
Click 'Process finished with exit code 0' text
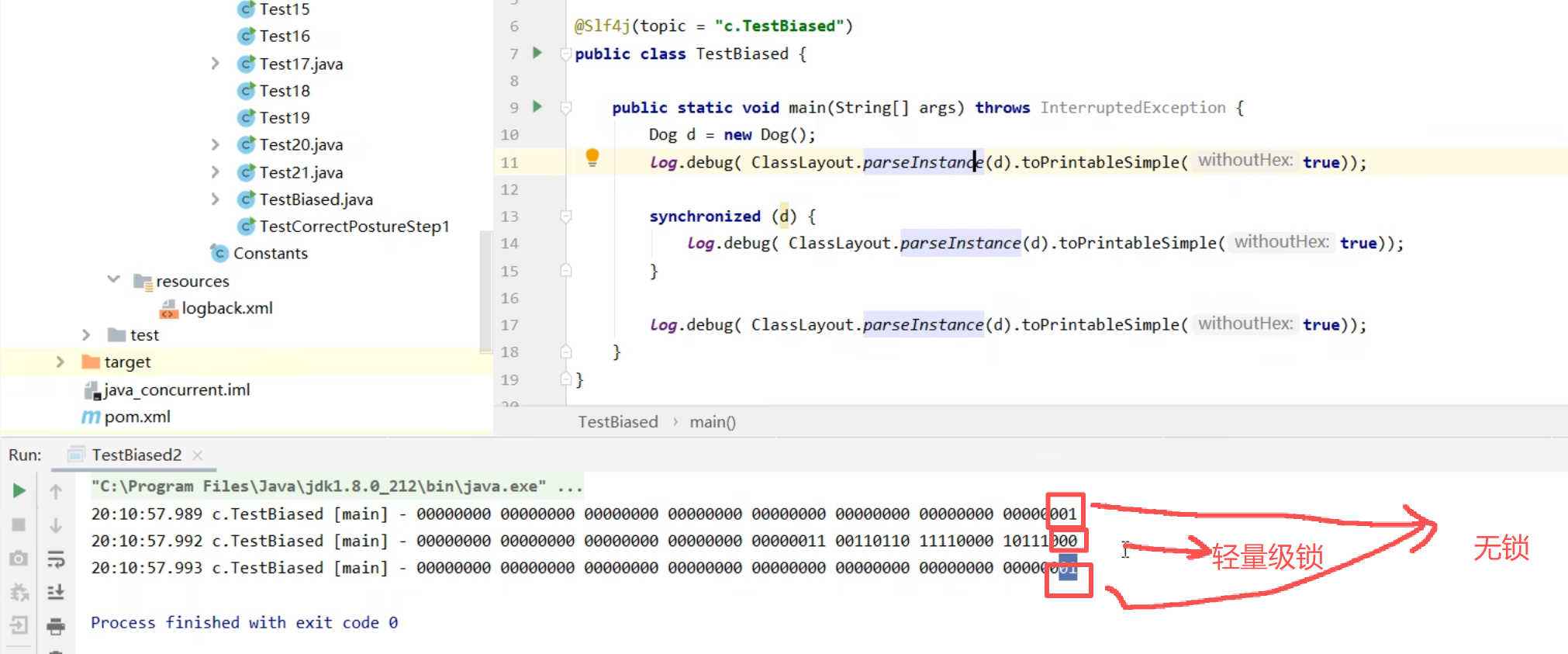coord(244,622)
